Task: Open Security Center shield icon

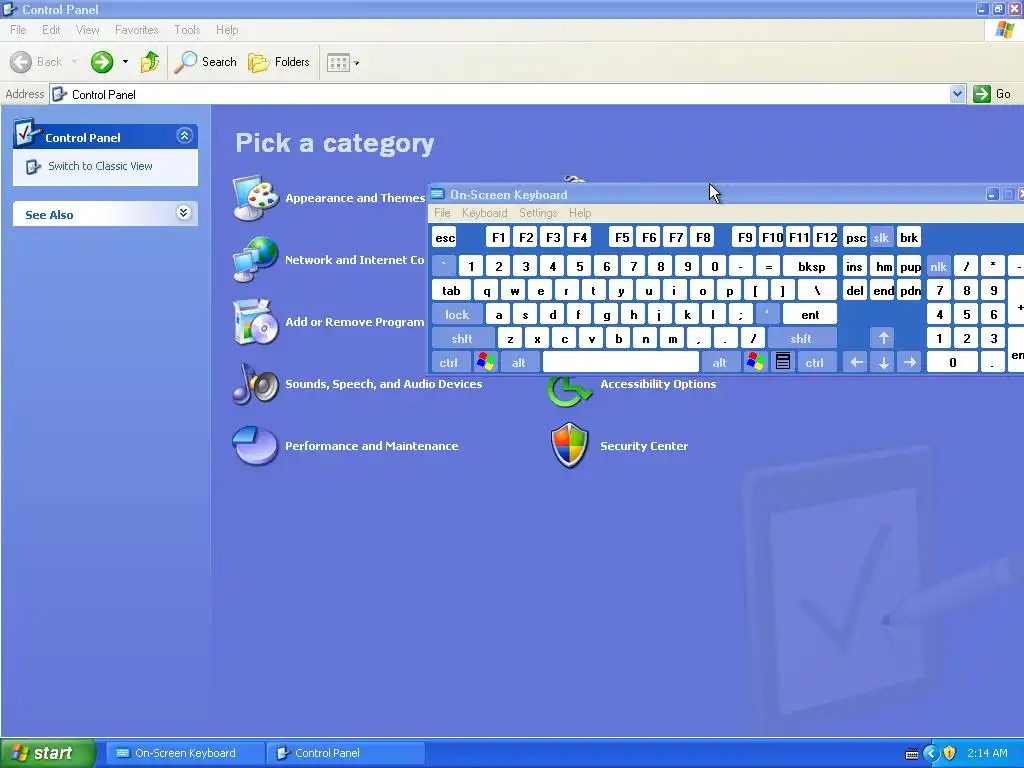Action: [569, 446]
